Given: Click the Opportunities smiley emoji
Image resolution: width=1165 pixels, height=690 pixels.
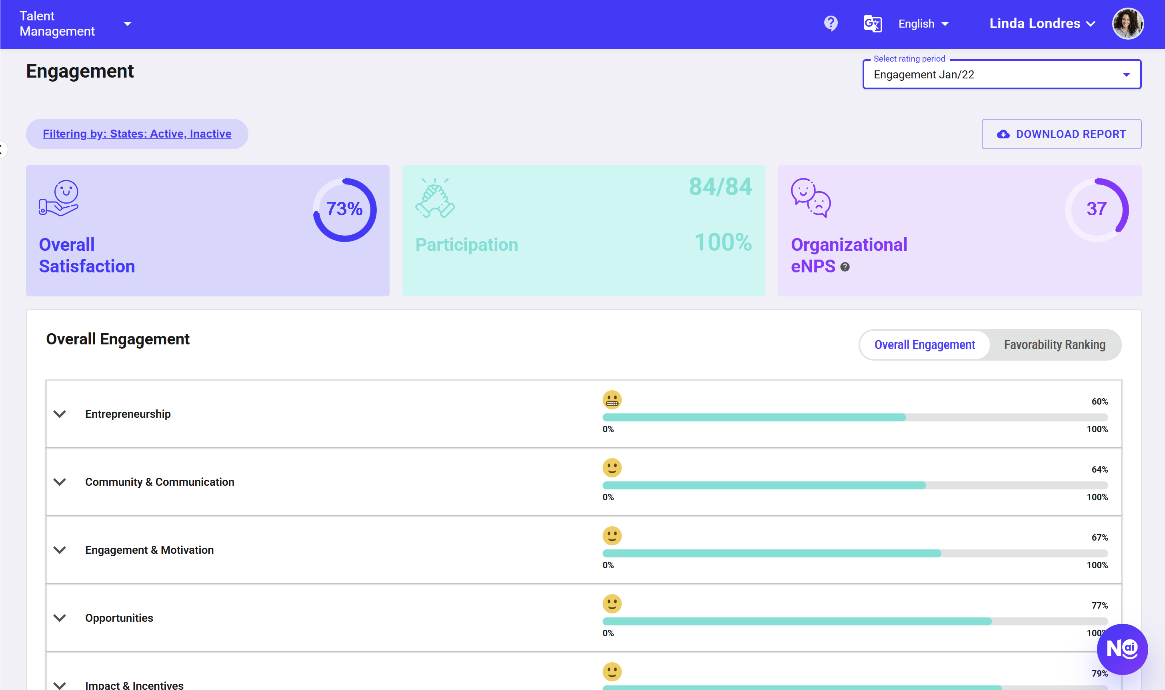Looking at the screenshot, I should (611, 604).
